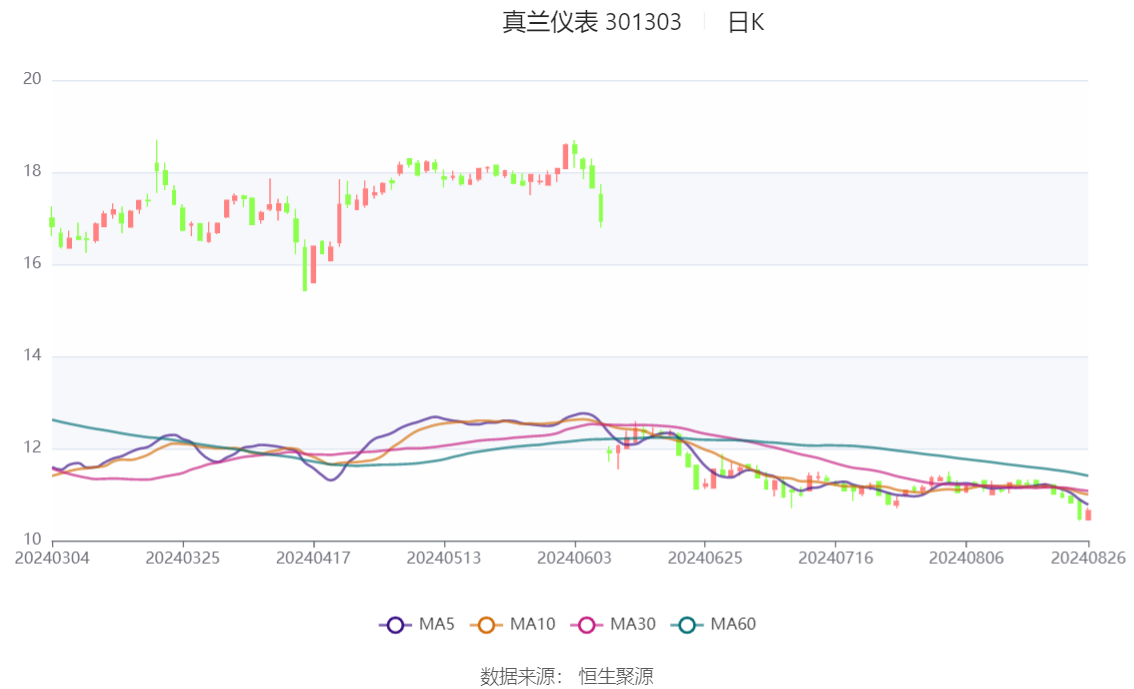This screenshot has height=689, width=1134.
Task: Hide the MA10 series via its label
Action: 532,625
